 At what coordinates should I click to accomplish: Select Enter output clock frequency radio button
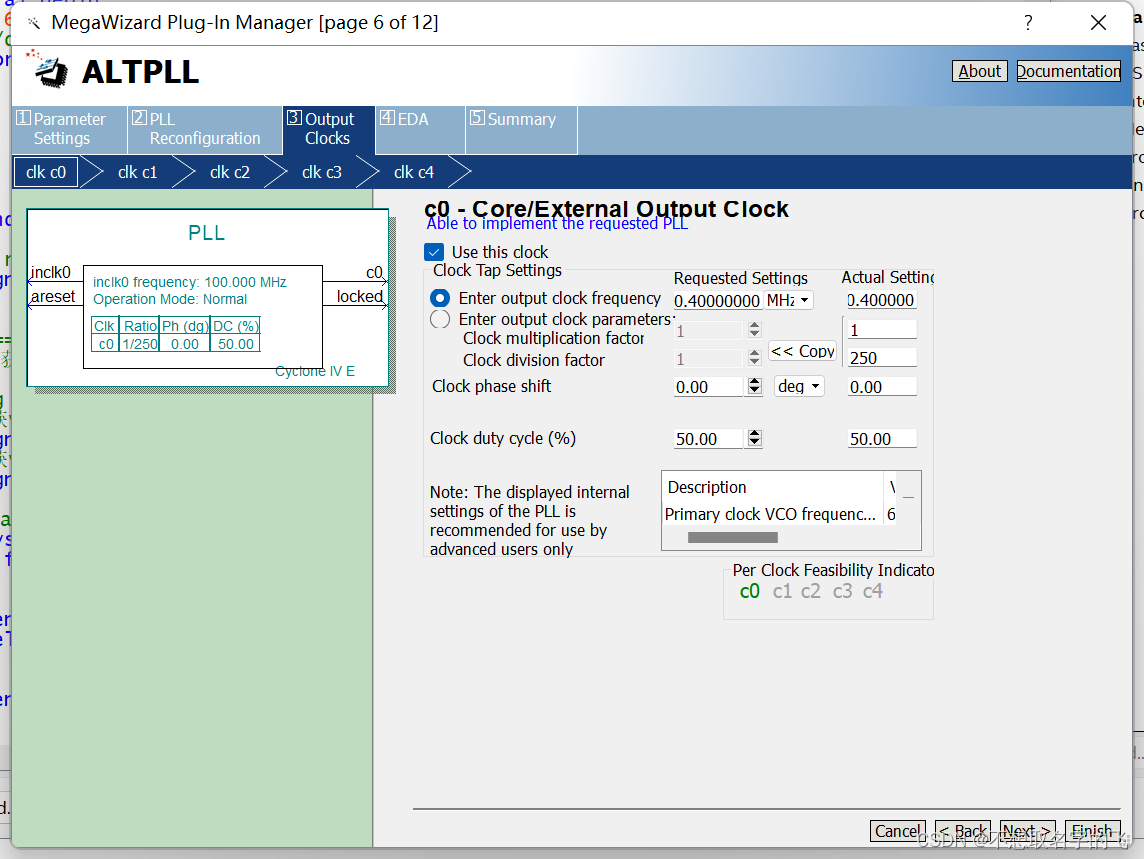pyautogui.click(x=440, y=298)
